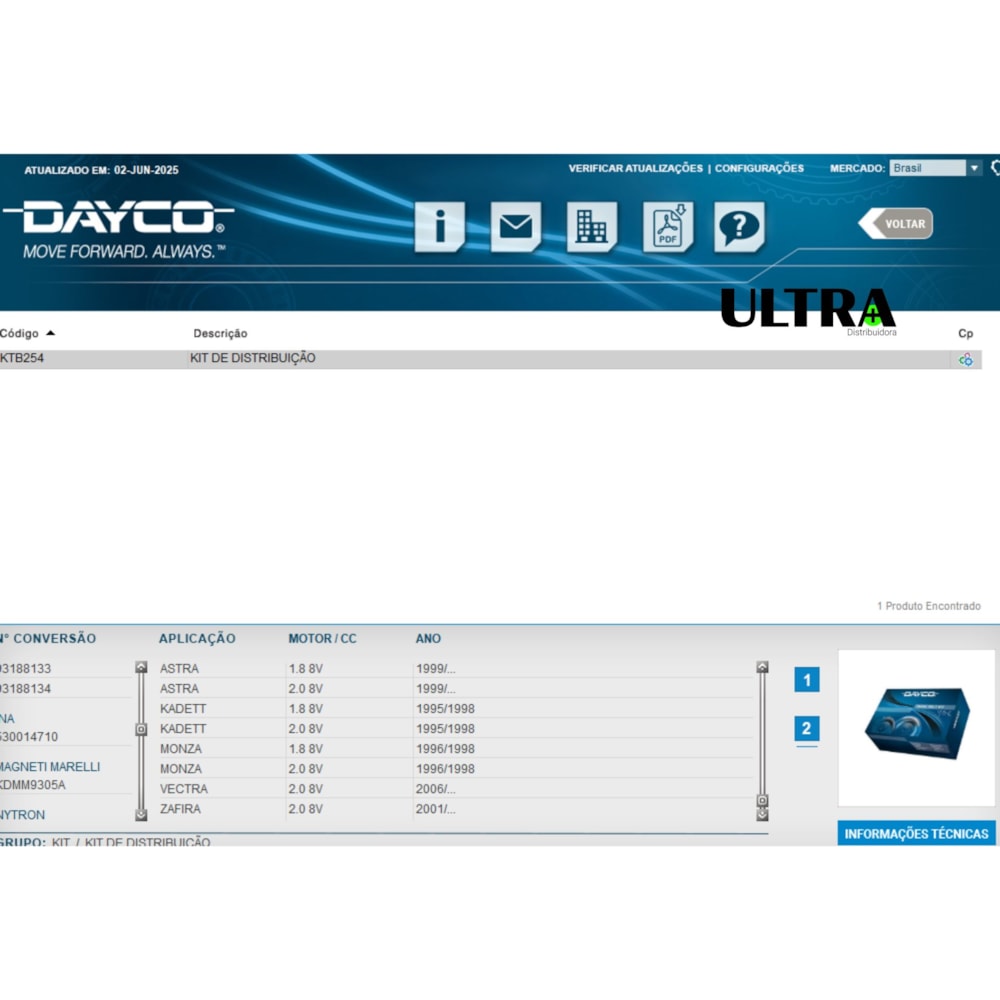Click the component icon in KTB254 row
This screenshot has width=1000, height=1000.
click(966, 360)
